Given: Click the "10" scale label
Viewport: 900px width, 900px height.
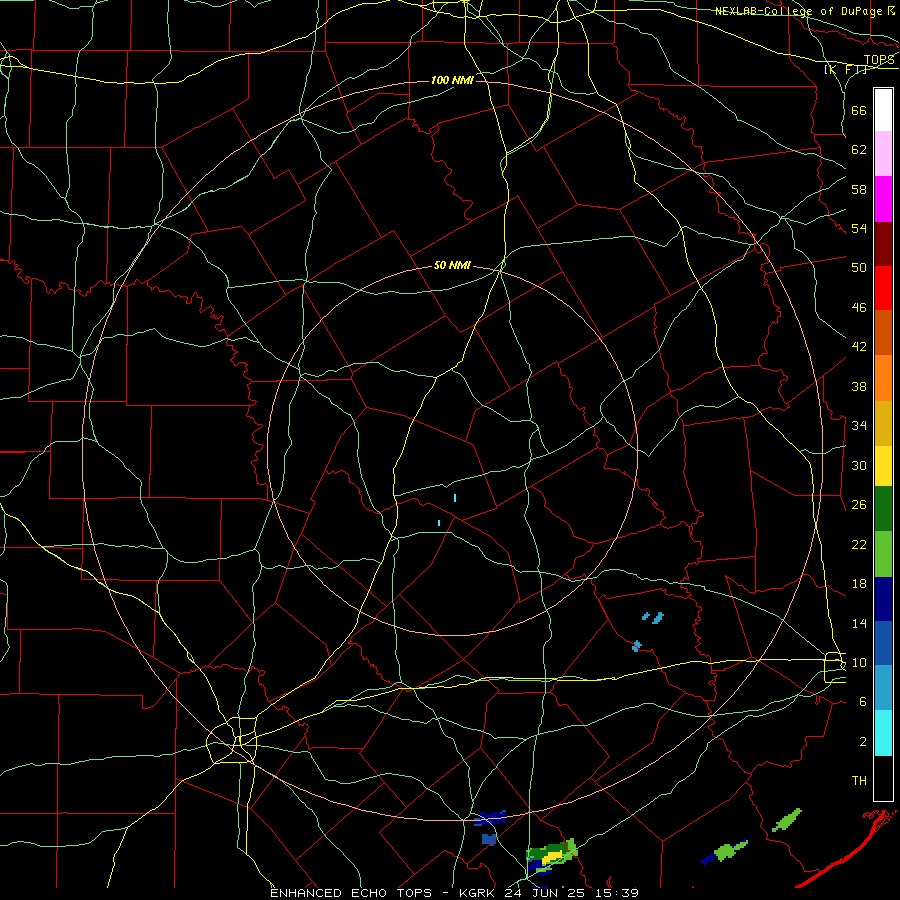Looking at the screenshot, I should click(x=859, y=662).
